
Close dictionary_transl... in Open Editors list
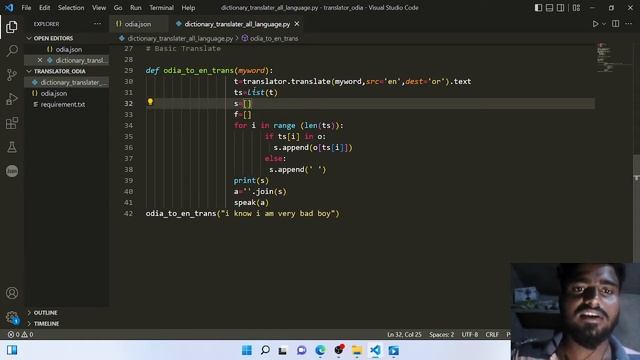pyautogui.click(x=40, y=60)
